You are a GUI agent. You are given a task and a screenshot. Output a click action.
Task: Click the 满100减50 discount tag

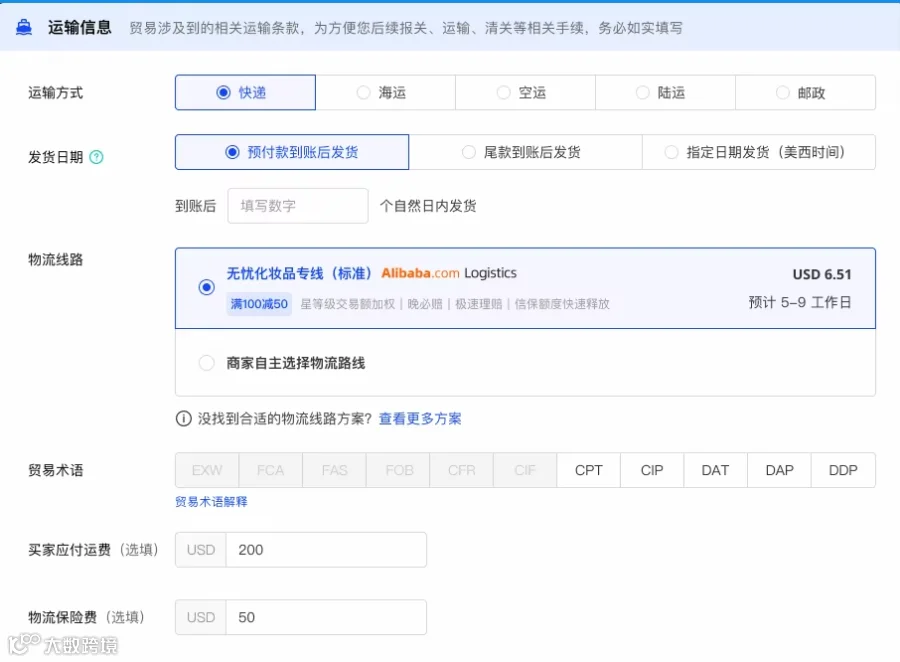(x=259, y=304)
